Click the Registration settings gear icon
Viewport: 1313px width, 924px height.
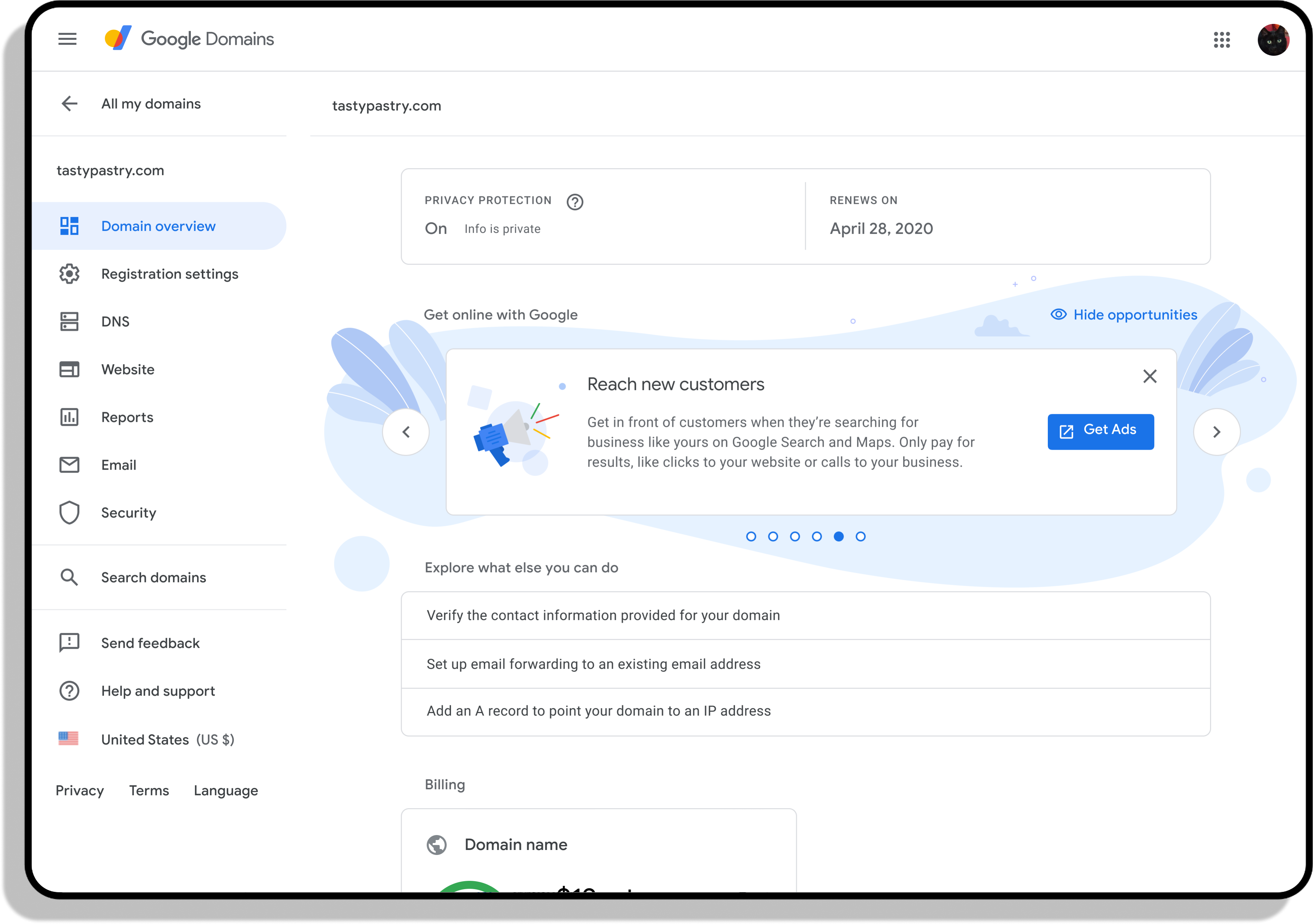pyautogui.click(x=69, y=274)
